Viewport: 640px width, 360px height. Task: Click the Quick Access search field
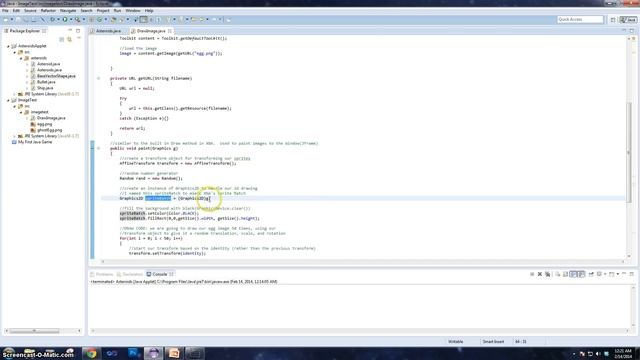[x=580, y=20]
